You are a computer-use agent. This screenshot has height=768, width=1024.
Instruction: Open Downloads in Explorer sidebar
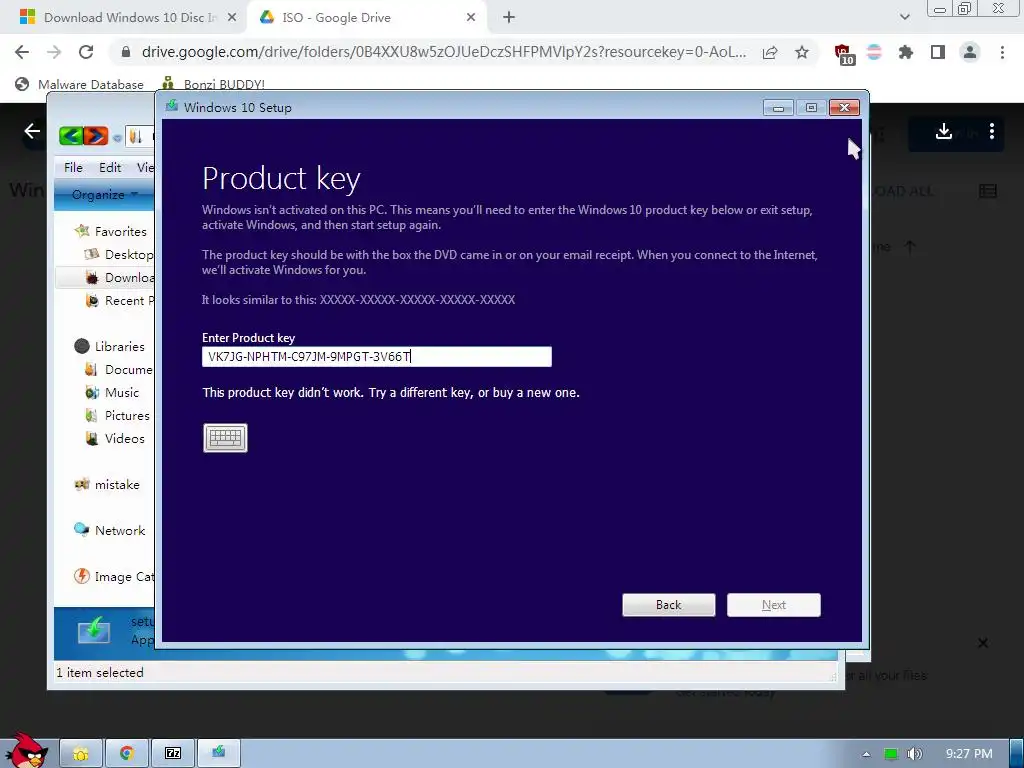120,278
